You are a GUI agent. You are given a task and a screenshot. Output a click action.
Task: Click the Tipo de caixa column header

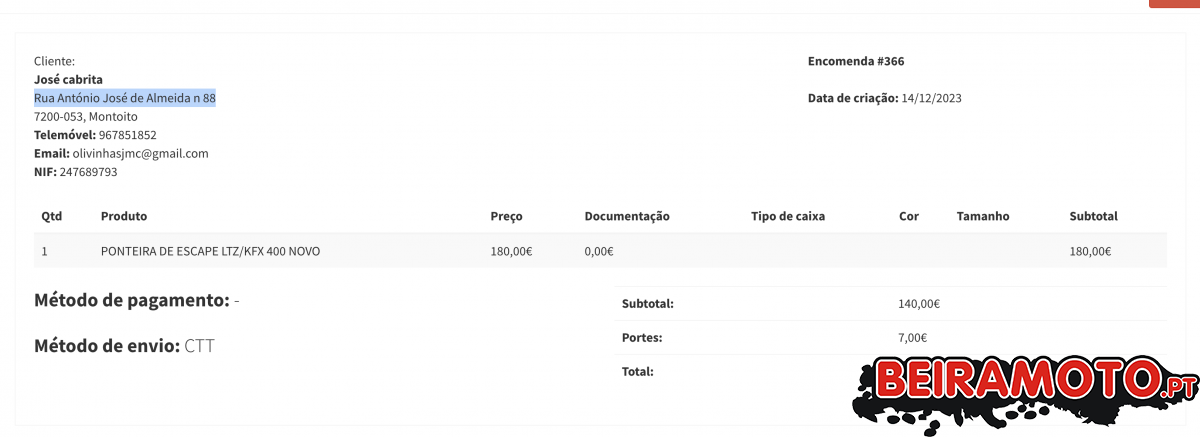click(788, 216)
